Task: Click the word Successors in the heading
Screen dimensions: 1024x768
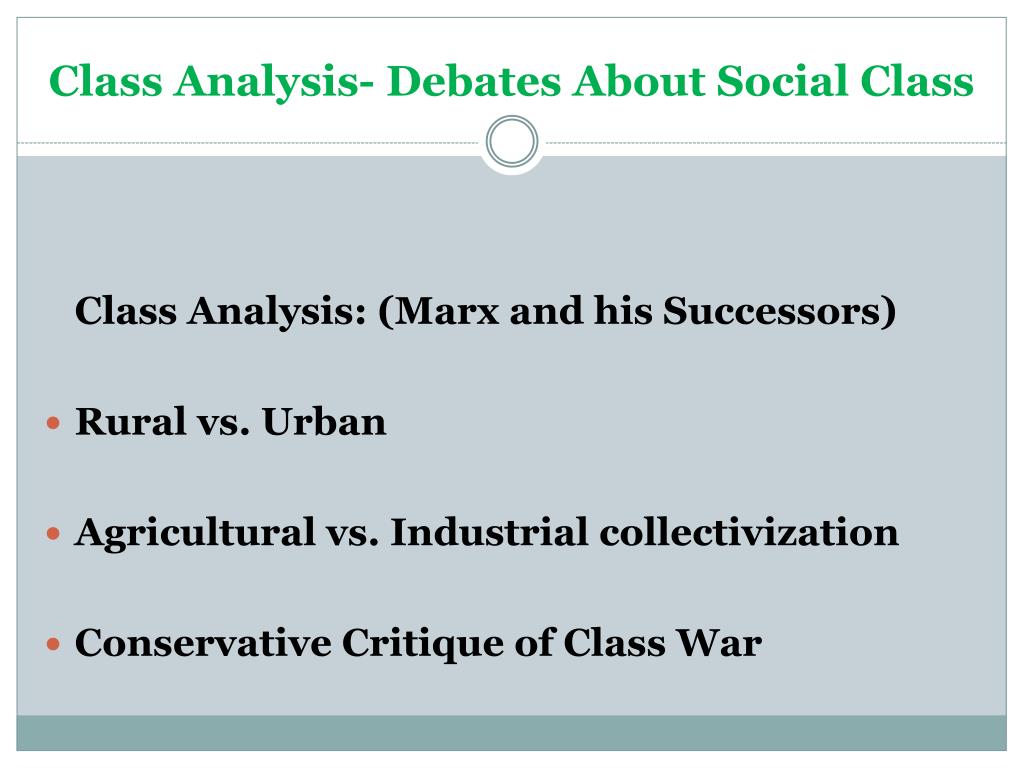Action: 772,311
